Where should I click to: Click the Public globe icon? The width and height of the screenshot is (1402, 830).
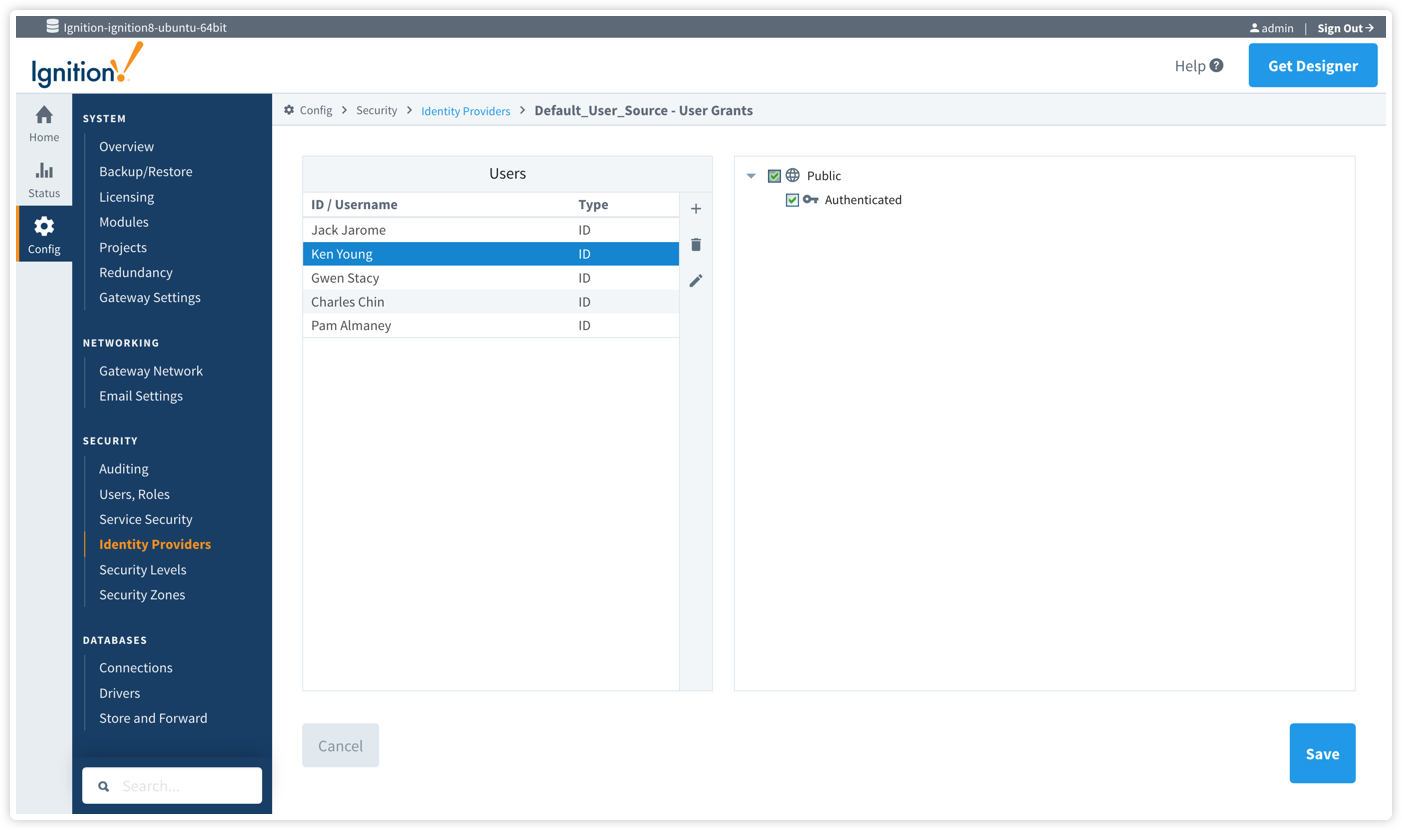[792, 176]
